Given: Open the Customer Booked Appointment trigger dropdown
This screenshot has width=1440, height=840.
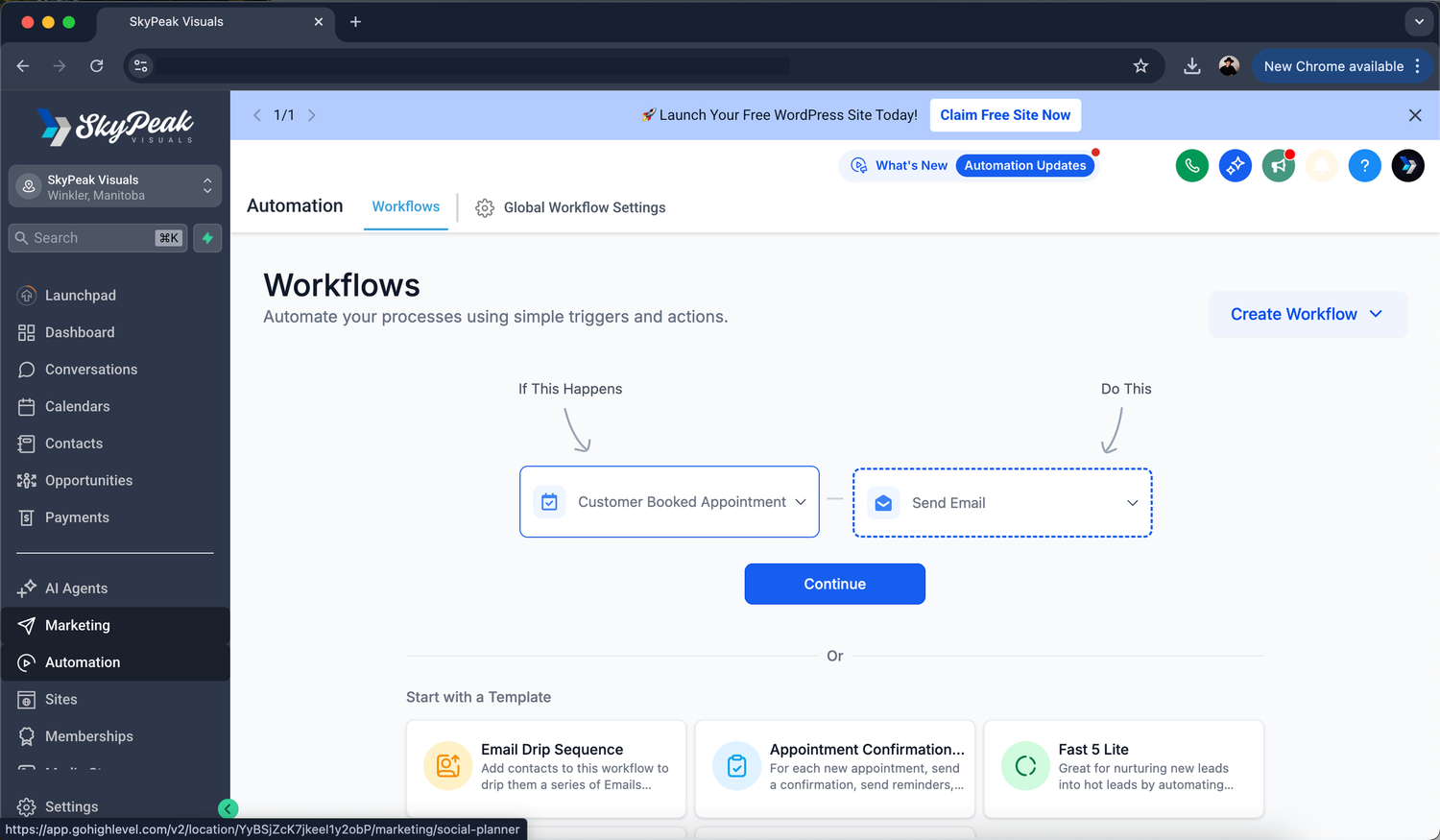Looking at the screenshot, I should point(669,502).
